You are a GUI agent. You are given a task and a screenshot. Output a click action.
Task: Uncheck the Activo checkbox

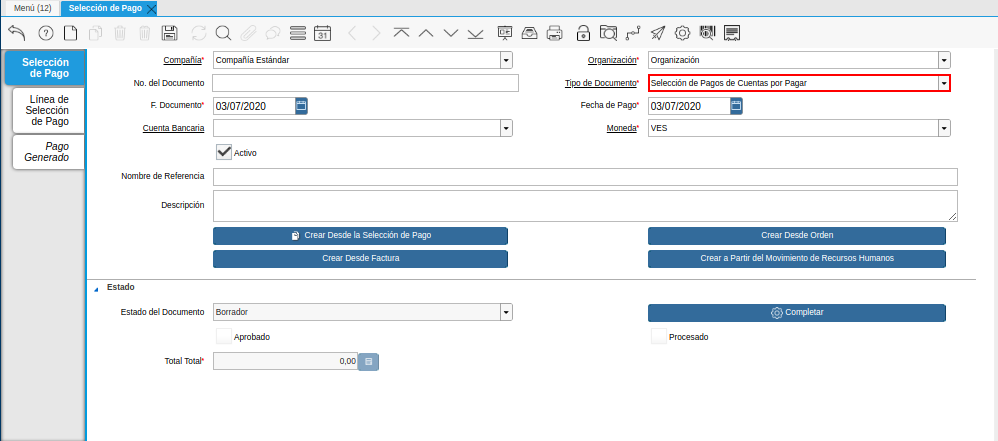coord(223,152)
